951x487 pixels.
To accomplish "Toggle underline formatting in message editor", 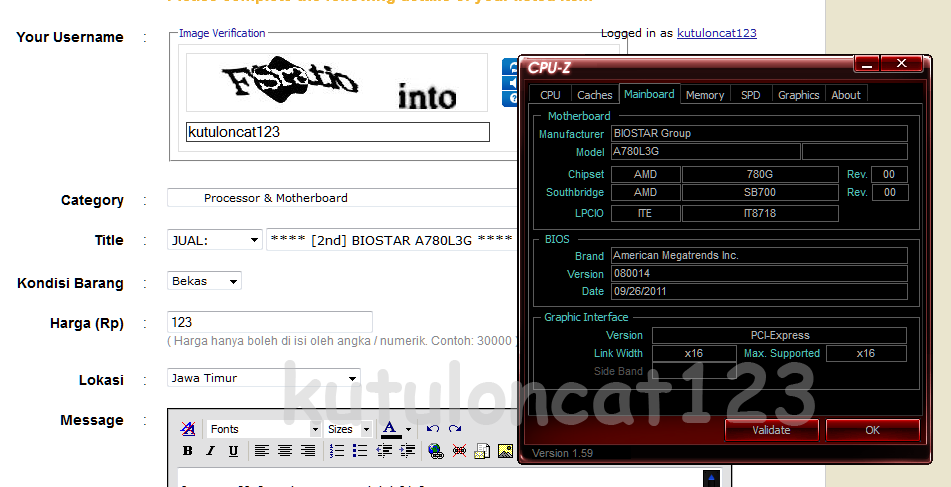I will coord(234,451).
